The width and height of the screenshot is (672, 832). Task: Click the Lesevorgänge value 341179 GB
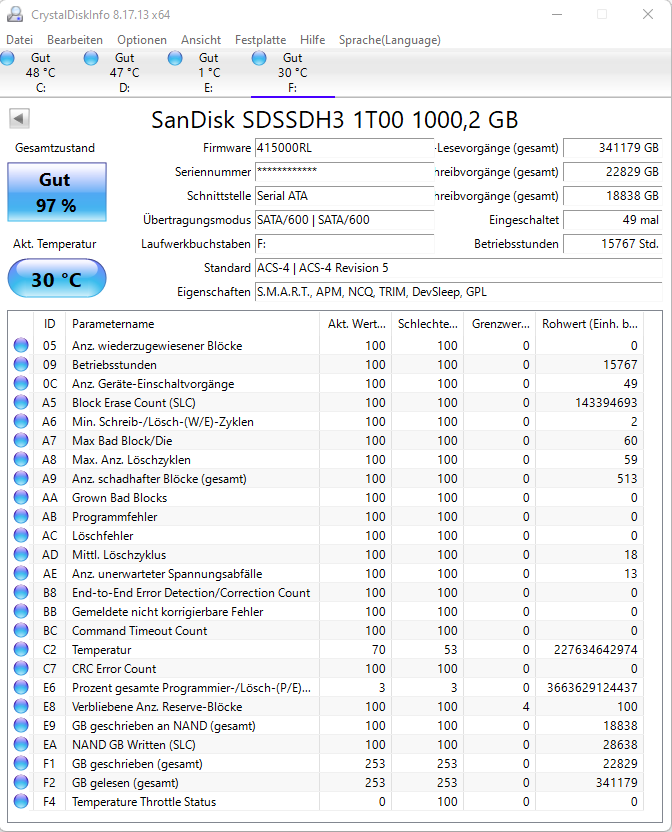pos(613,148)
